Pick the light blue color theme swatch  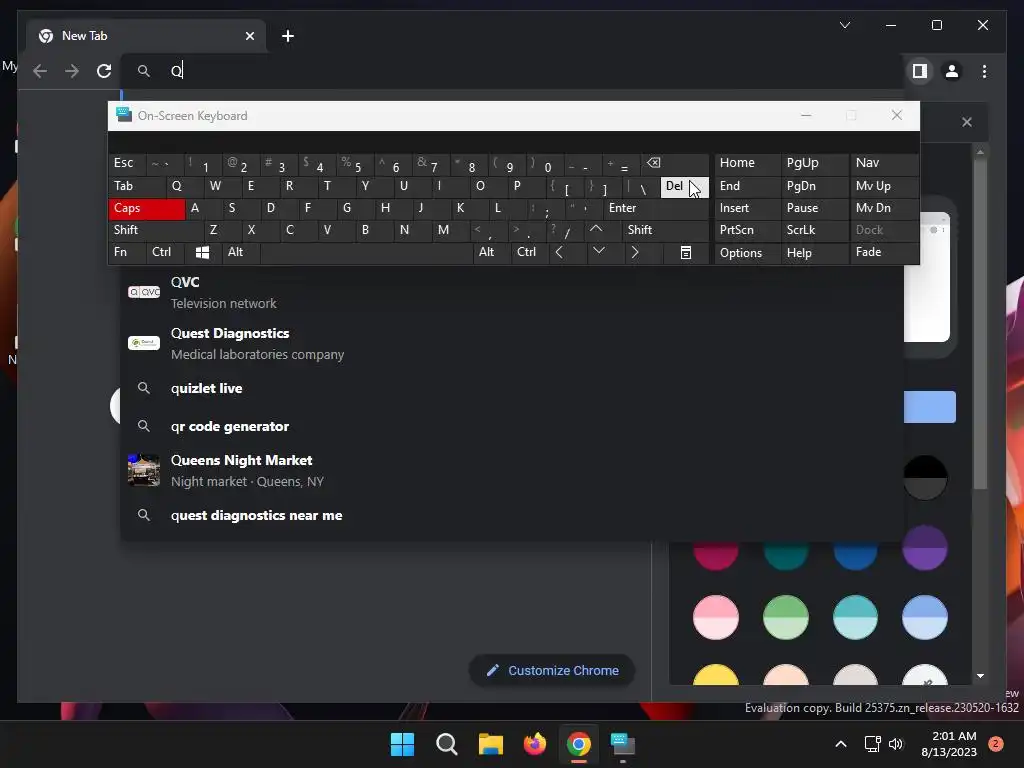click(925, 617)
